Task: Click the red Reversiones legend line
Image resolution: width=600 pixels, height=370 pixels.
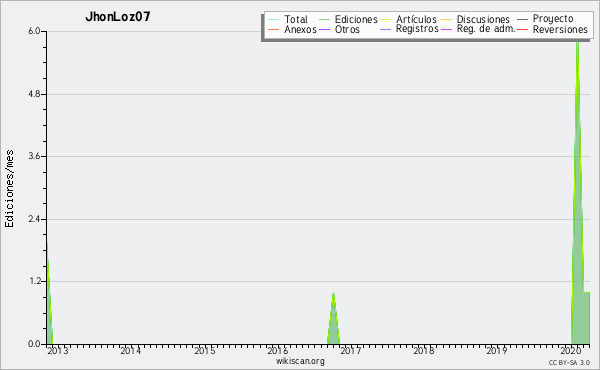Action: tap(522, 30)
